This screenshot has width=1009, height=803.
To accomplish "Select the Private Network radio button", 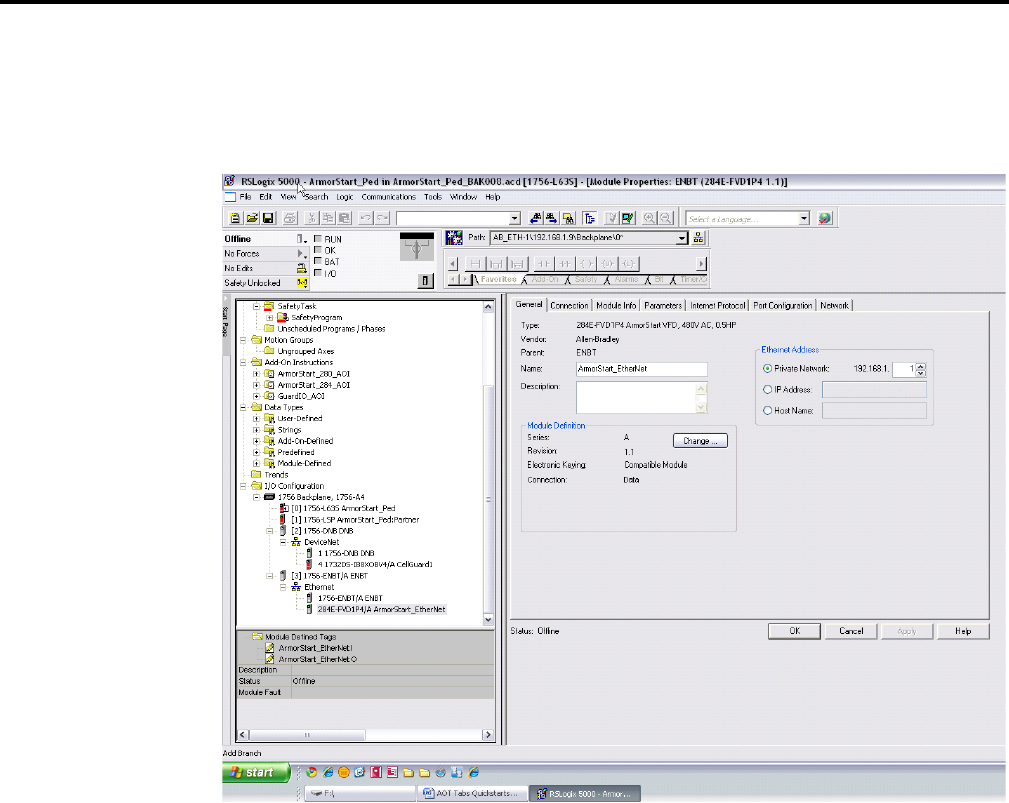I will tap(767, 369).
